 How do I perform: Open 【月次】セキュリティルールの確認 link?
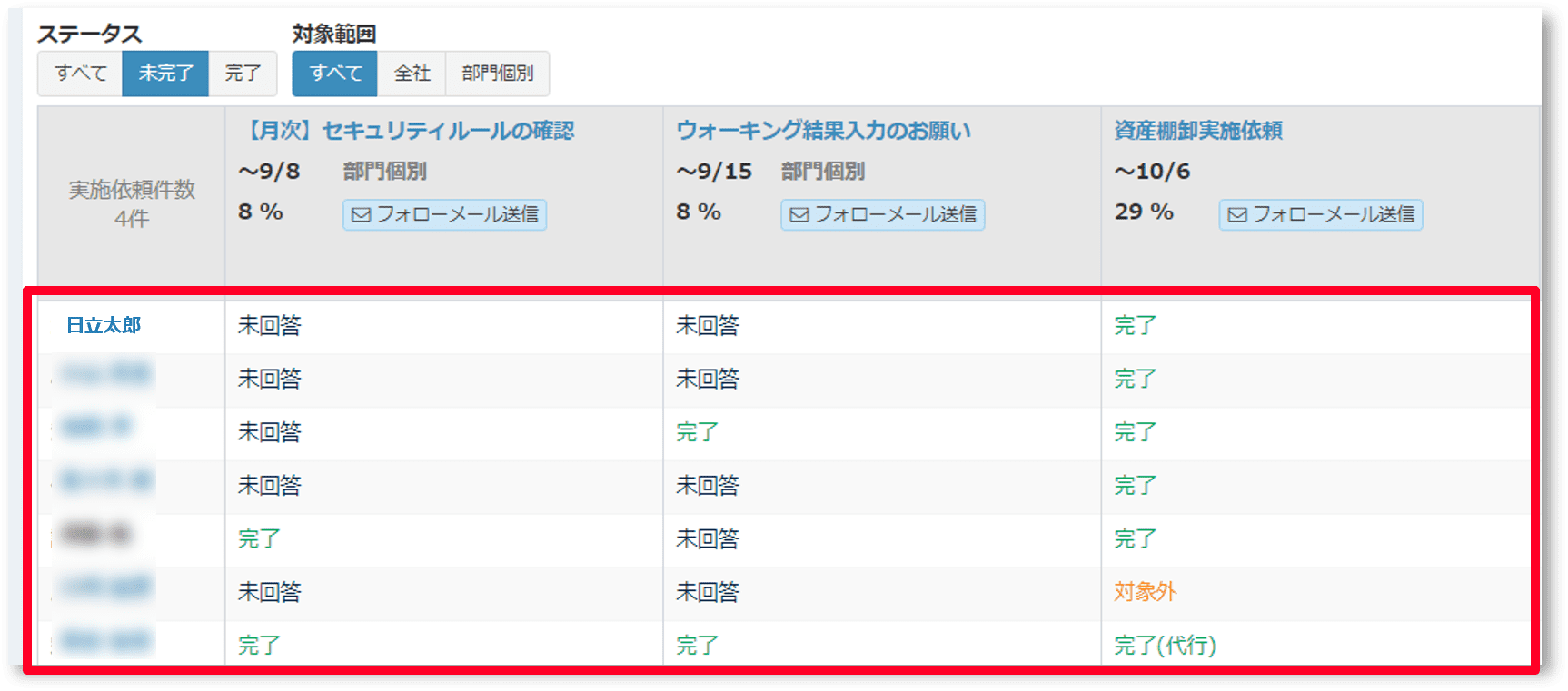[x=406, y=131]
